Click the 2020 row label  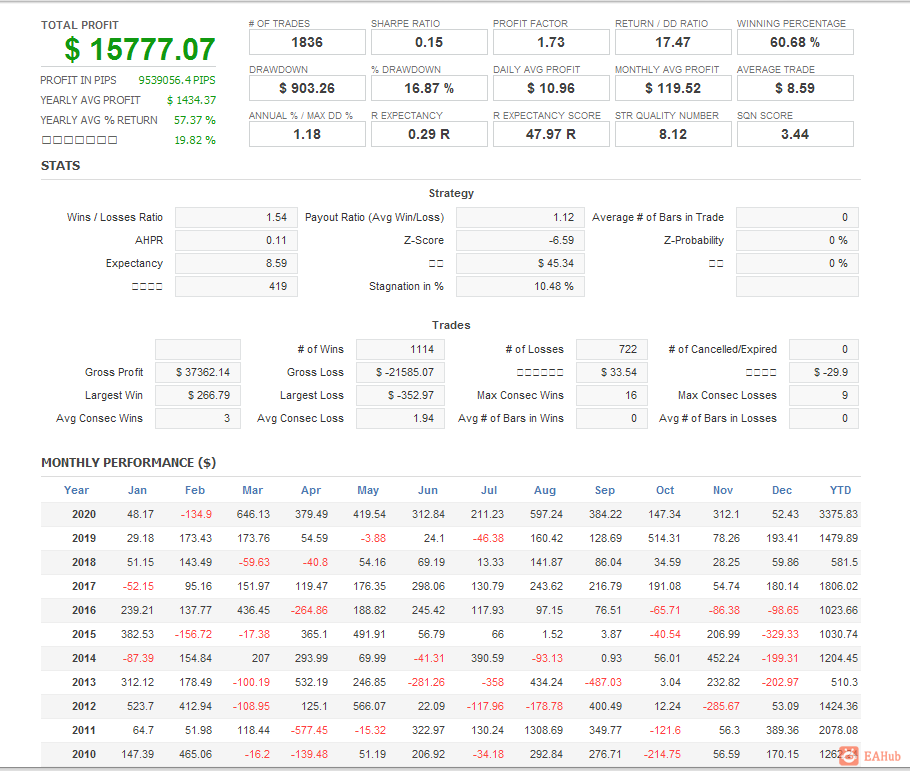click(x=84, y=514)
